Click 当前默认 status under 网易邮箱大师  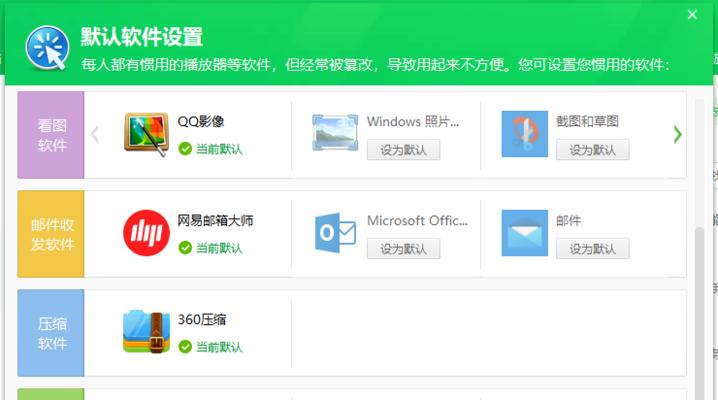point(219,248)
